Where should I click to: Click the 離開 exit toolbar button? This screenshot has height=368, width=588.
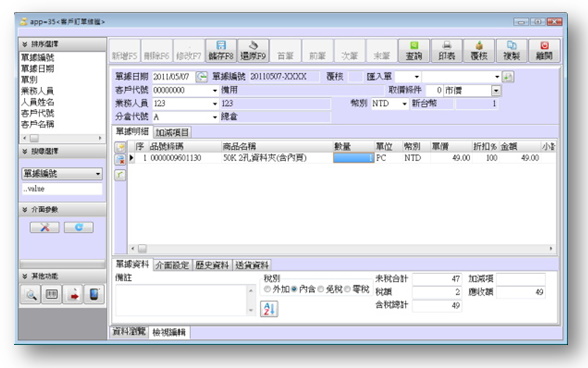click(x=544, y=50)
